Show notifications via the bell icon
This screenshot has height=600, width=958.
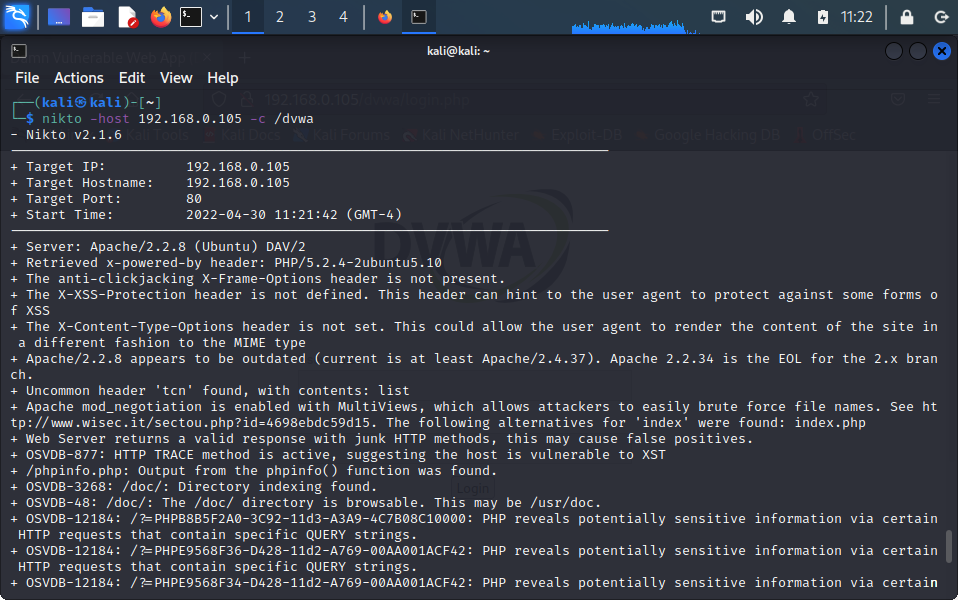[789, 16]
